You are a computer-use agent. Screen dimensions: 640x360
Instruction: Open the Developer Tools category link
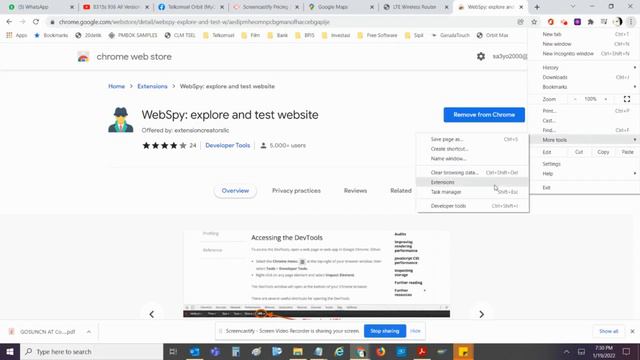[227, 145]
